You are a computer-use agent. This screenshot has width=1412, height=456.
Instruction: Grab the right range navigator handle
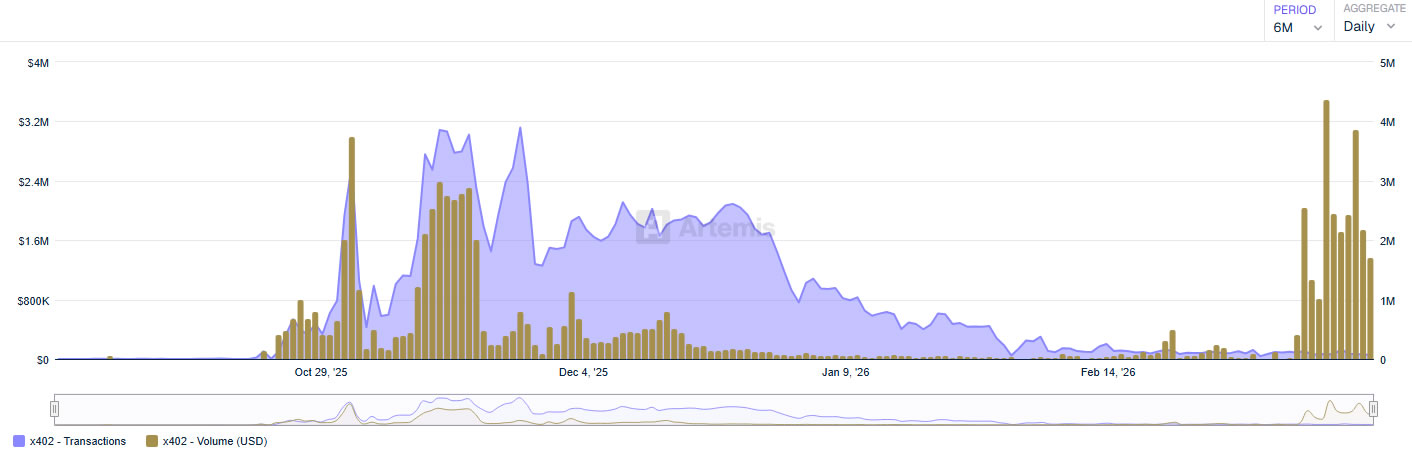1374,408
